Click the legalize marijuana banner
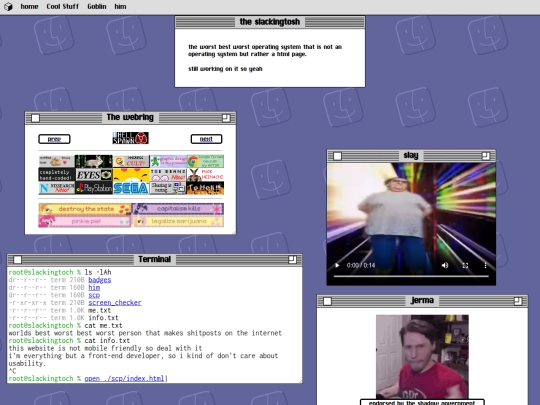The image size is (540, 405). (x=178, y=221)
